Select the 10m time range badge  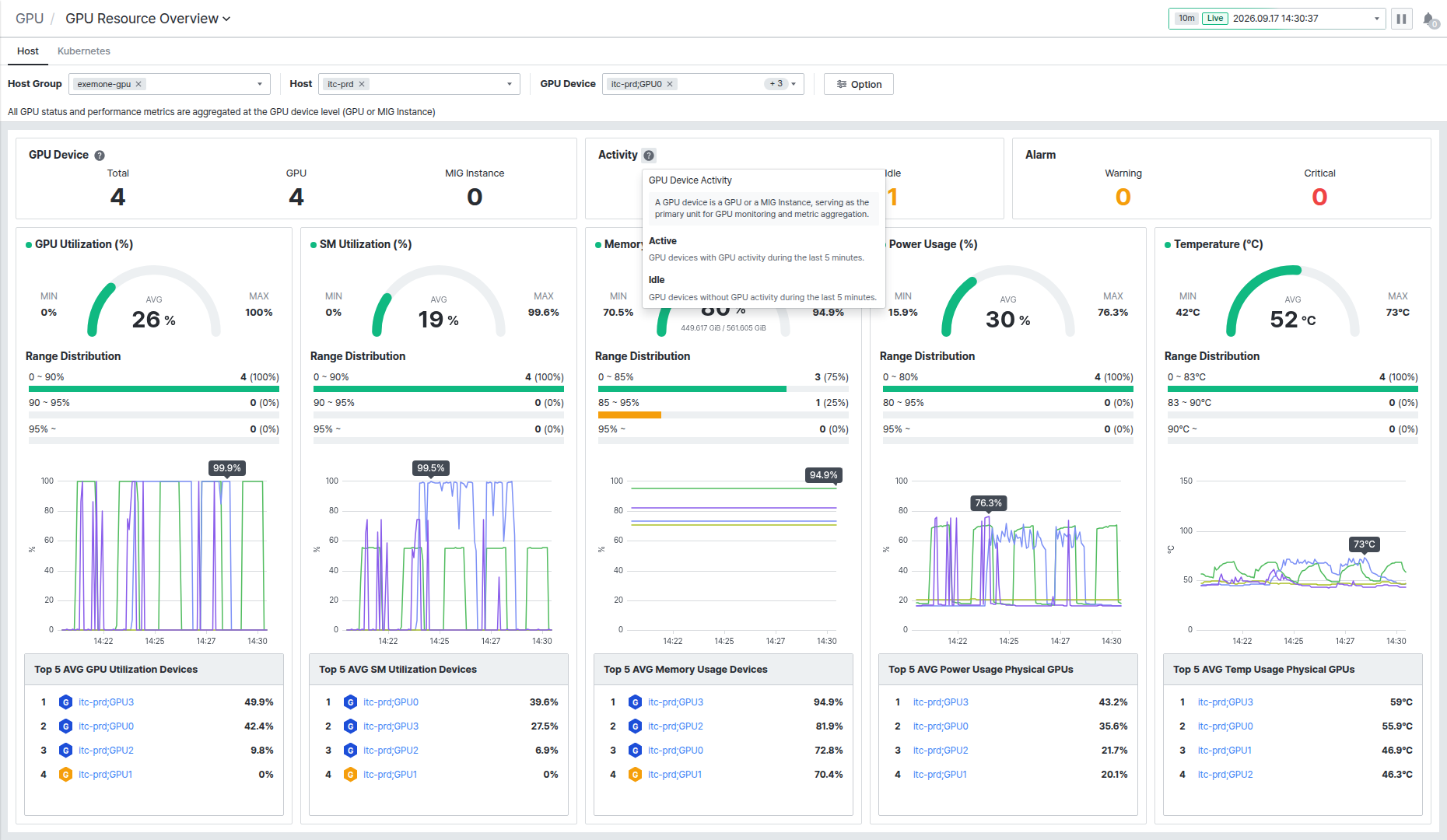coord(1186,19)
